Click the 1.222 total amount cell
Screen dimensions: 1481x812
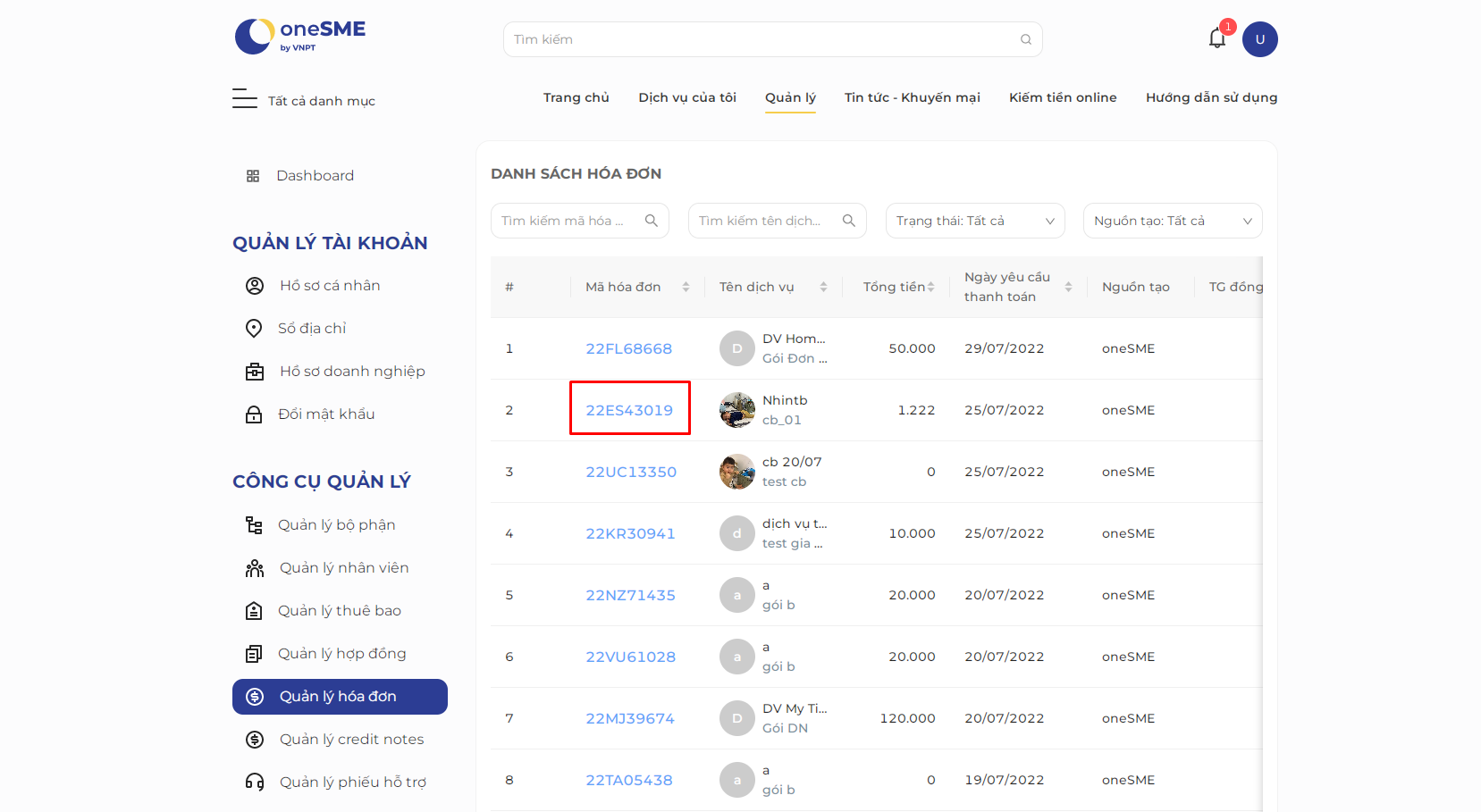(x=917, y=410)
